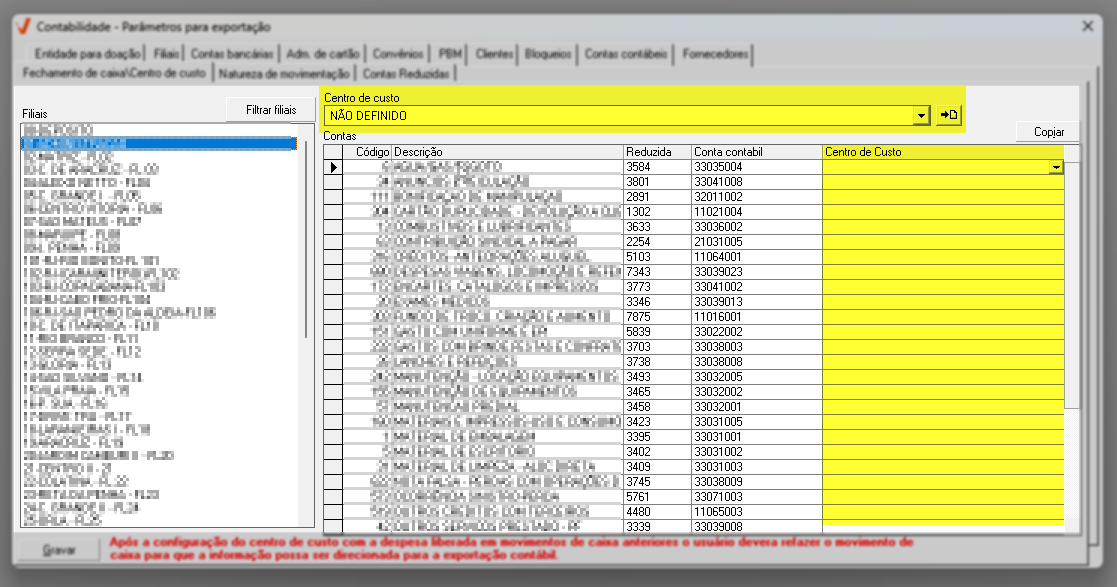Click the row selector arrow of first grid row
Screen dimensions: 1117x587
click(x=333, y=167)
